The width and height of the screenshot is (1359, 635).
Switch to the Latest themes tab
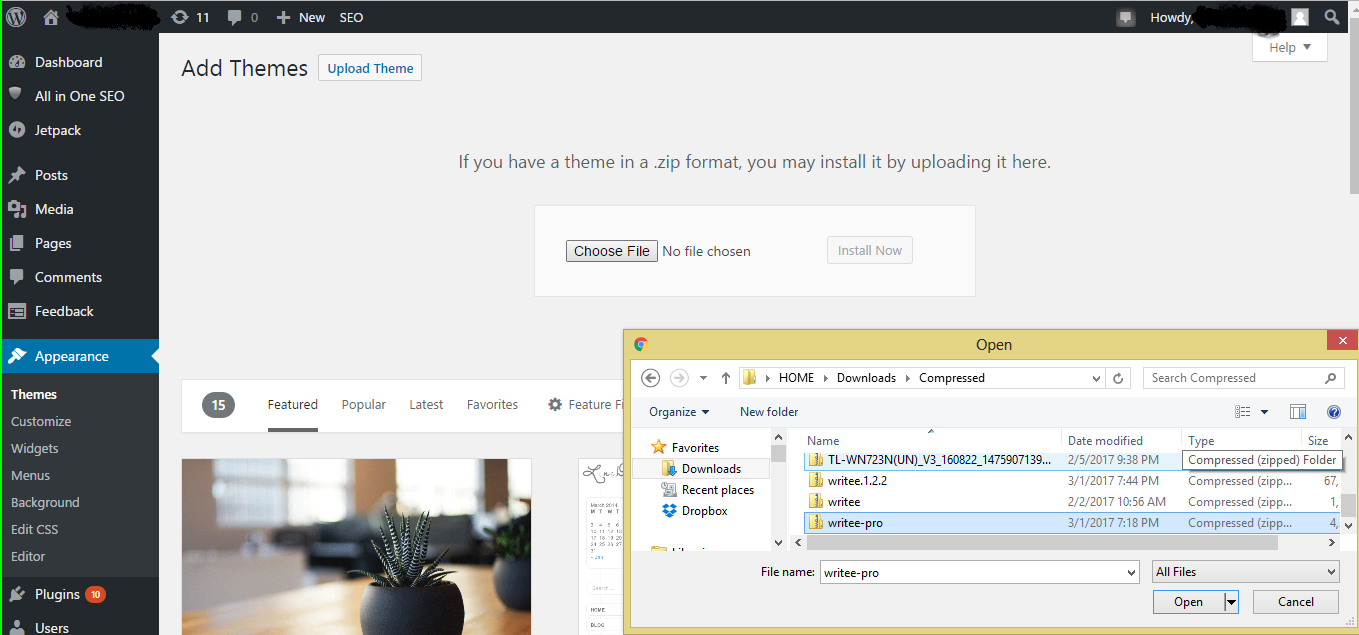pyautogui.click(x=426, y=405)
